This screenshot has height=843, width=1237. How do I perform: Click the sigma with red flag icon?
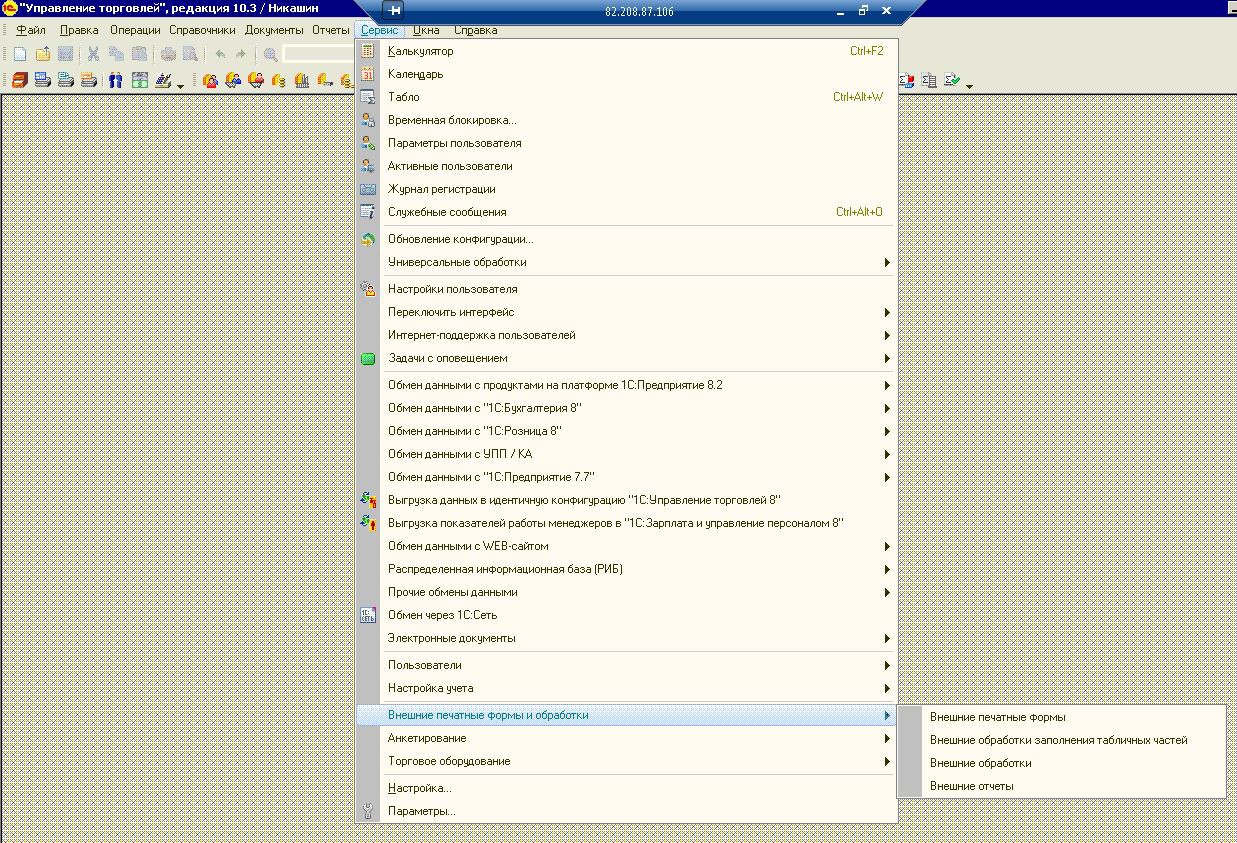pos(906,80)
